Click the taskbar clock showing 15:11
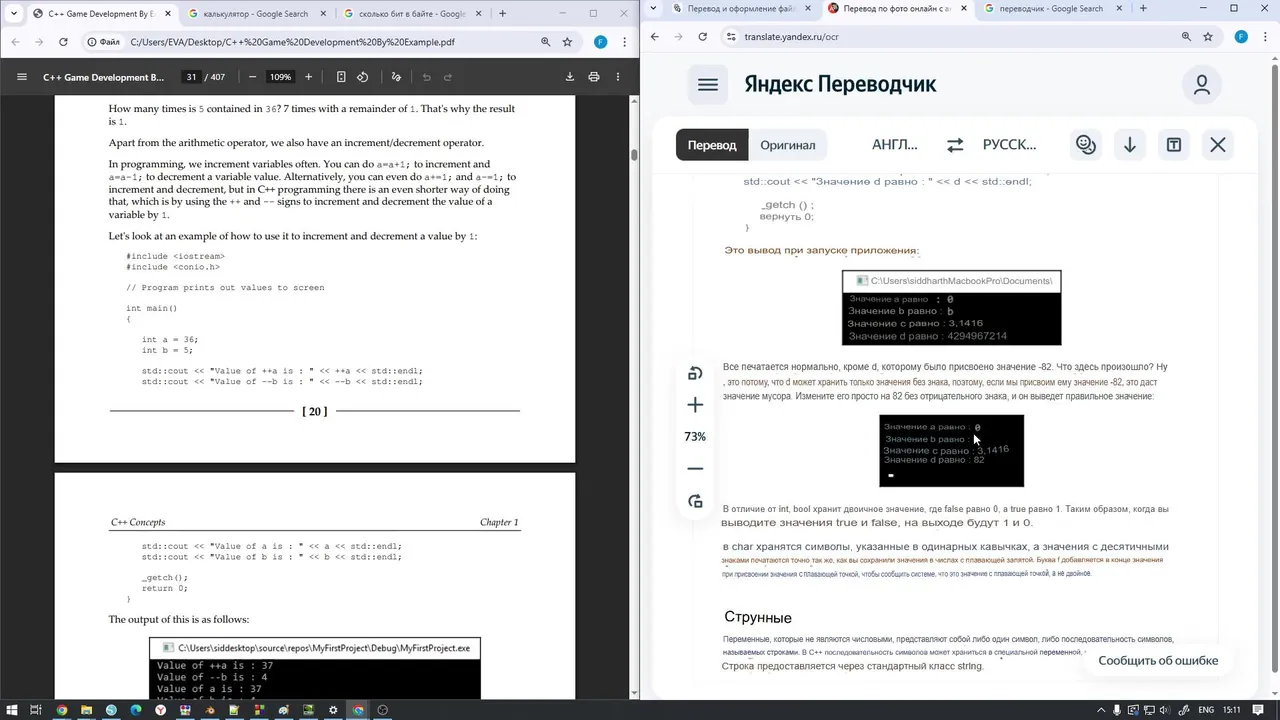Viewport: 1280px width, 720px height. [x=1232, y=710]
